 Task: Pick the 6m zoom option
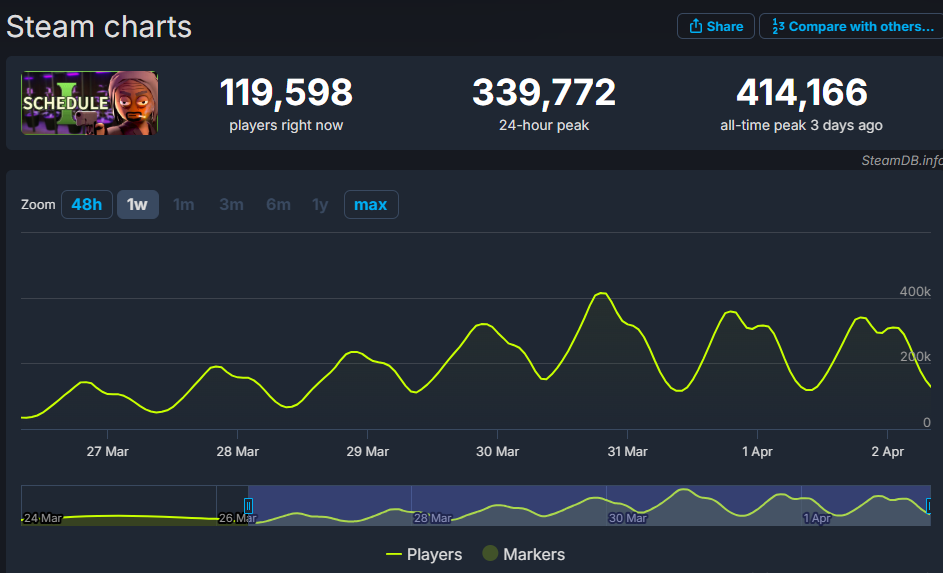278,204
